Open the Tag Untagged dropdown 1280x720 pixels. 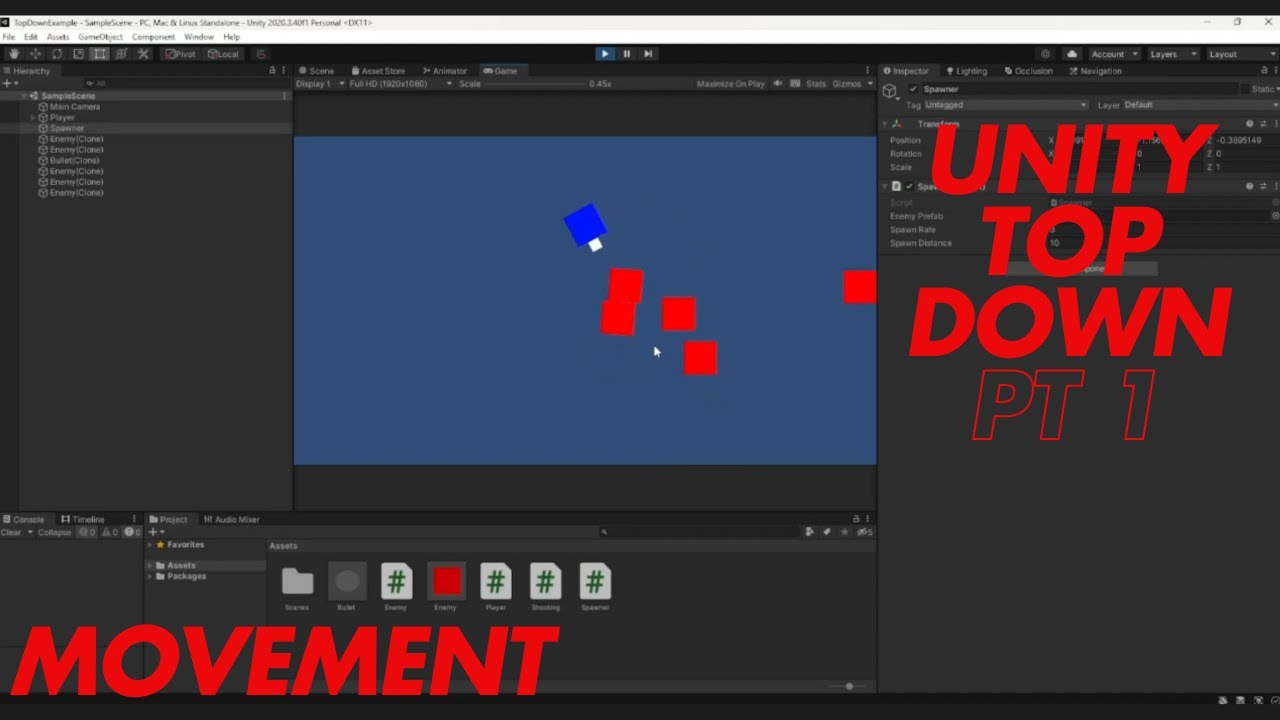pos(1005,105)
